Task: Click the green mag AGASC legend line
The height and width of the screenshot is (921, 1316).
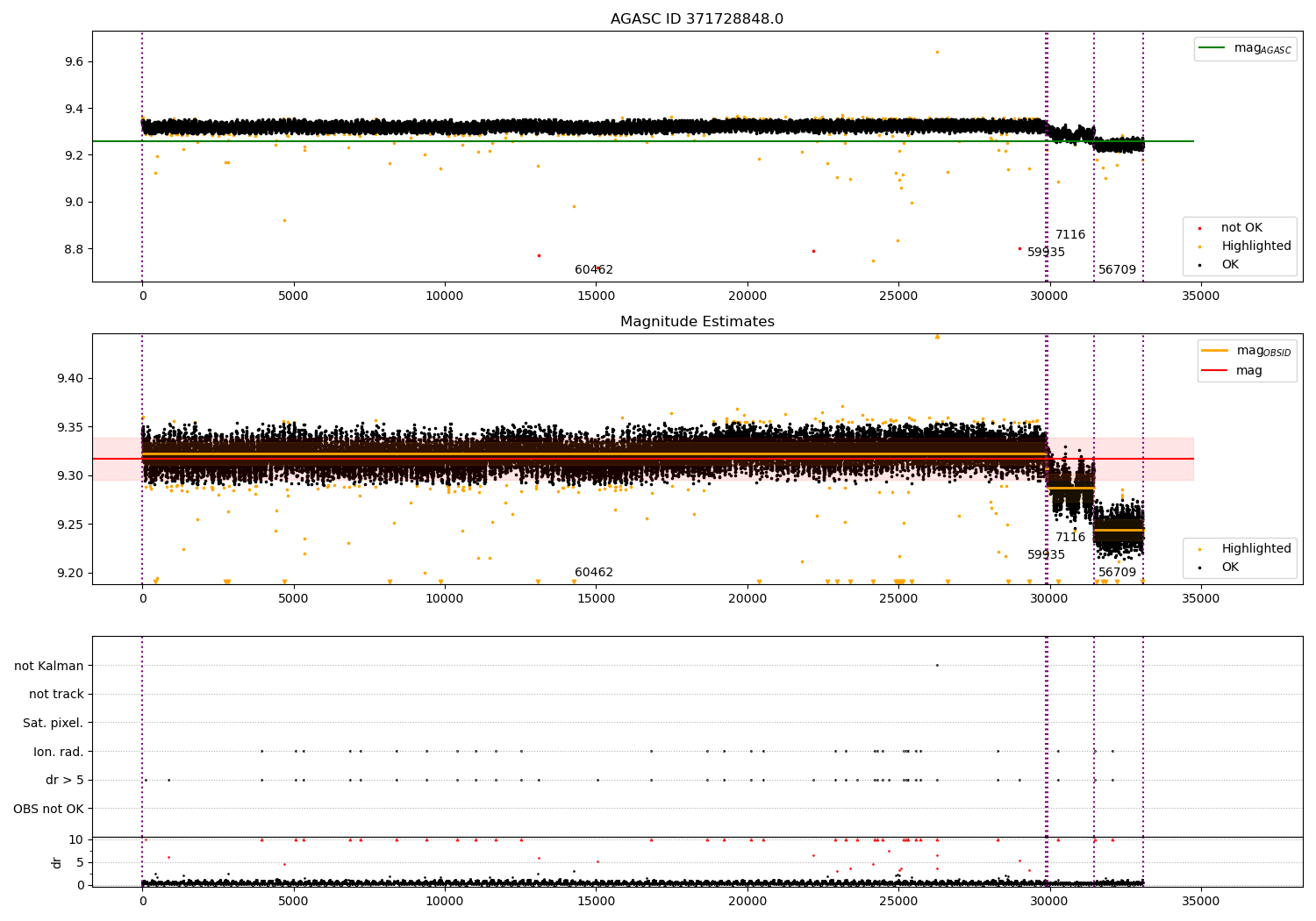Action: [x=1213, y=48]
